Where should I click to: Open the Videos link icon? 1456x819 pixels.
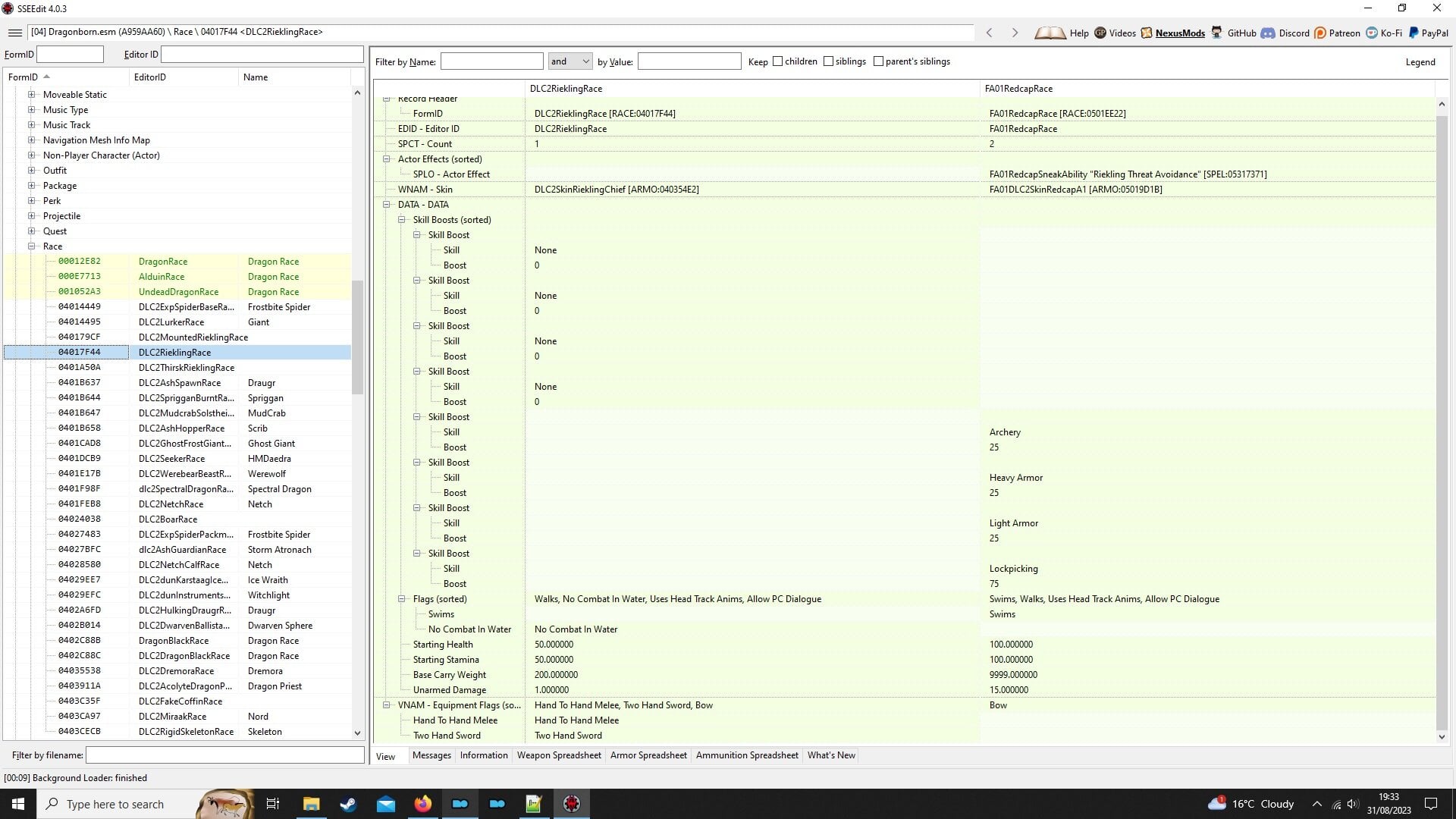[x=1100, y=33]
